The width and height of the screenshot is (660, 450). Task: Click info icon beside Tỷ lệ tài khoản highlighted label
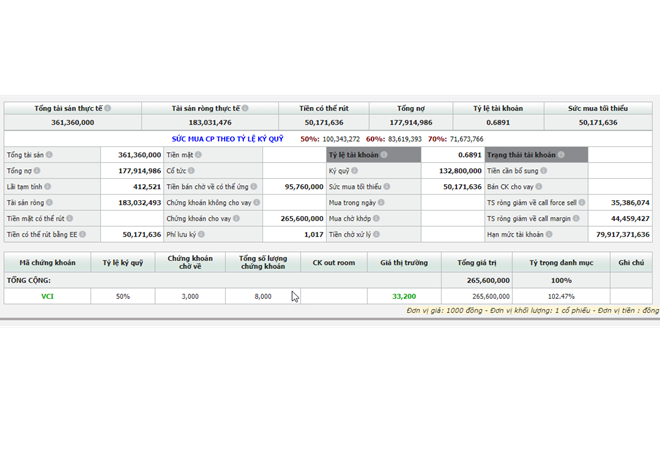[383, 155]
